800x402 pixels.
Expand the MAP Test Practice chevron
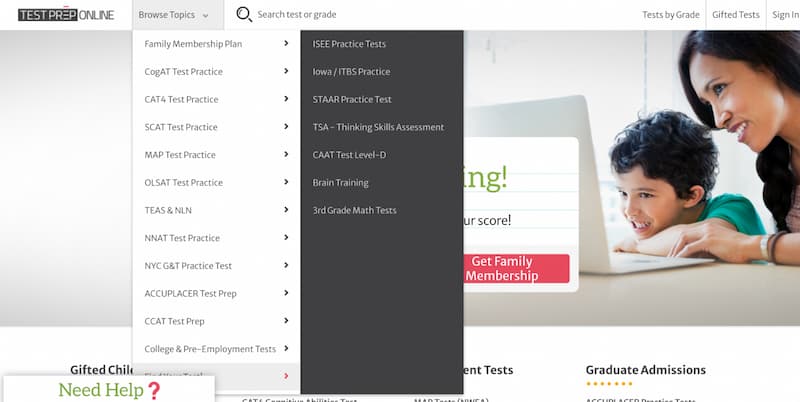[x=286, y=154]
